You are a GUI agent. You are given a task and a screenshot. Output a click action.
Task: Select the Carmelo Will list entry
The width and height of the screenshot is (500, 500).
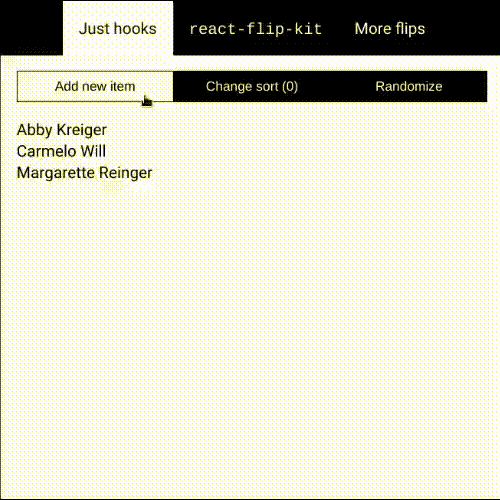pyautogui.click(x=61, y=151)
